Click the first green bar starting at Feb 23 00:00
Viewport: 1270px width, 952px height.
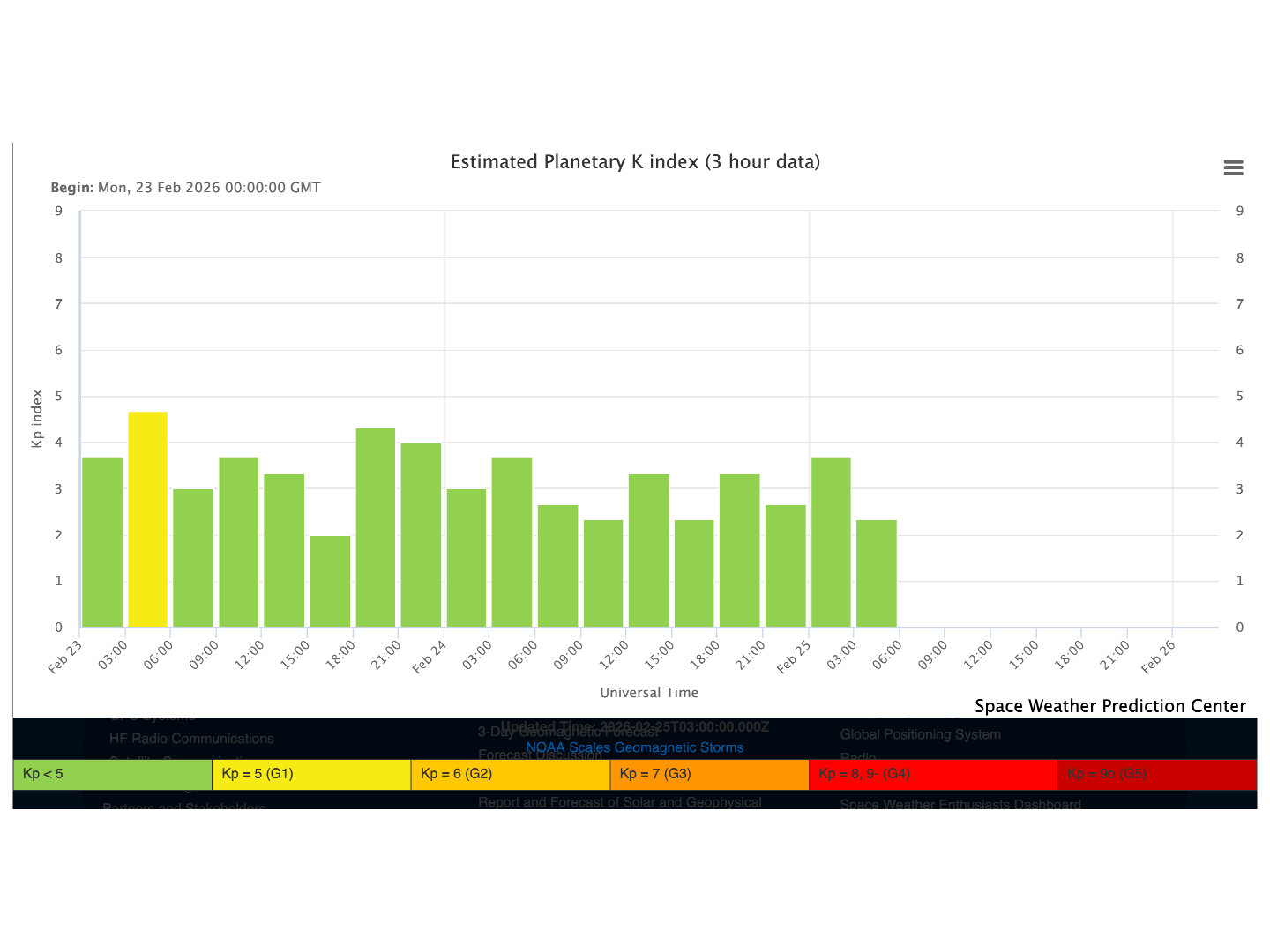pos(102,542)
